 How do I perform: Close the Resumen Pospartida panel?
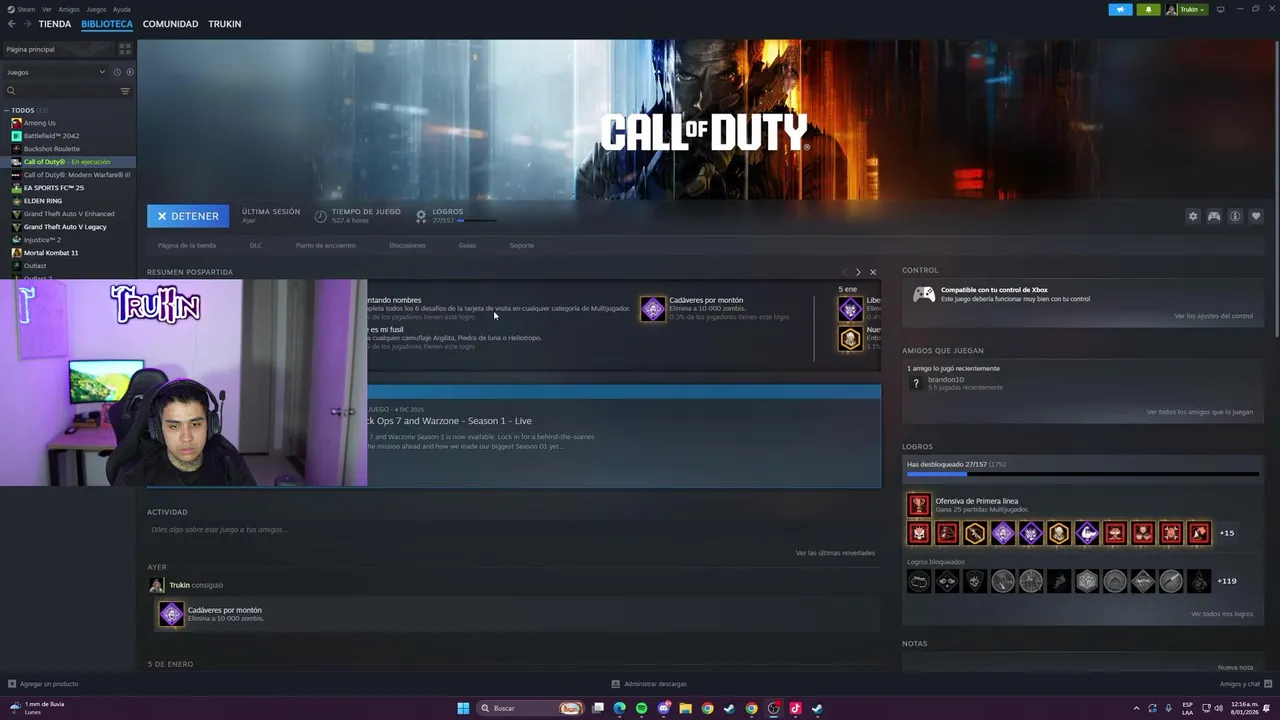[872, 272]
